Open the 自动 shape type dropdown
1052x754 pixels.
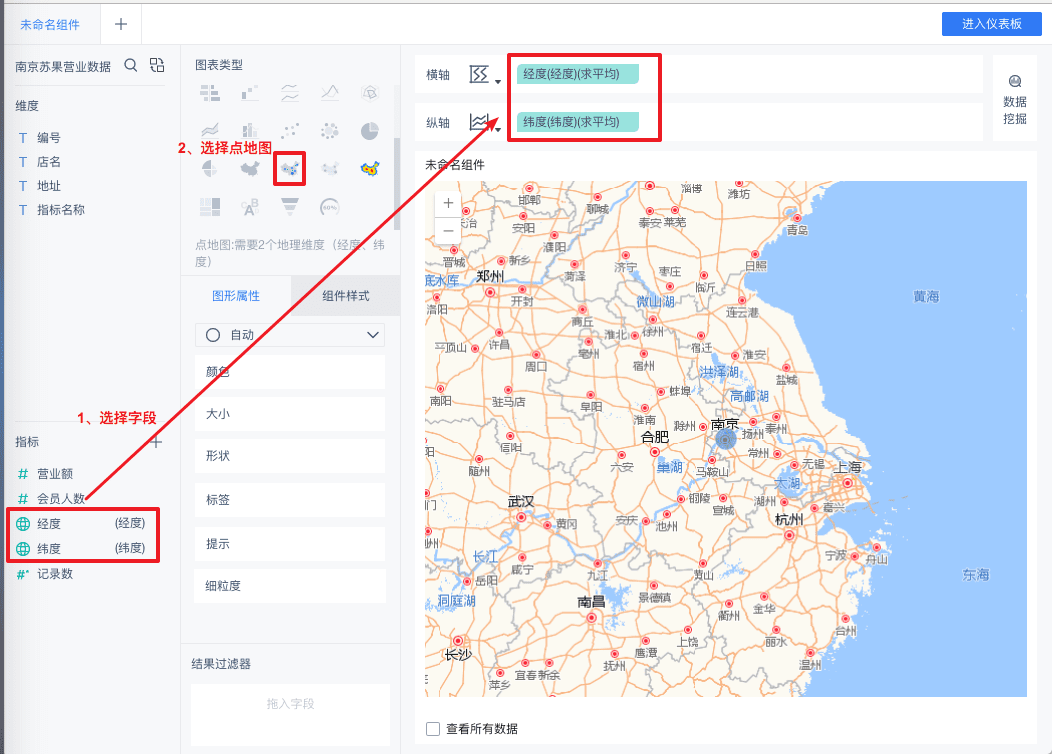290,335
